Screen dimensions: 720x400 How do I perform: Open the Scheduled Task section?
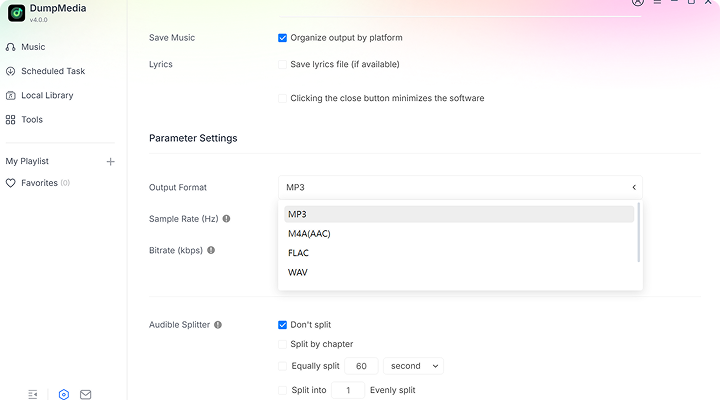pyautogui.click(x=52, y=71)
